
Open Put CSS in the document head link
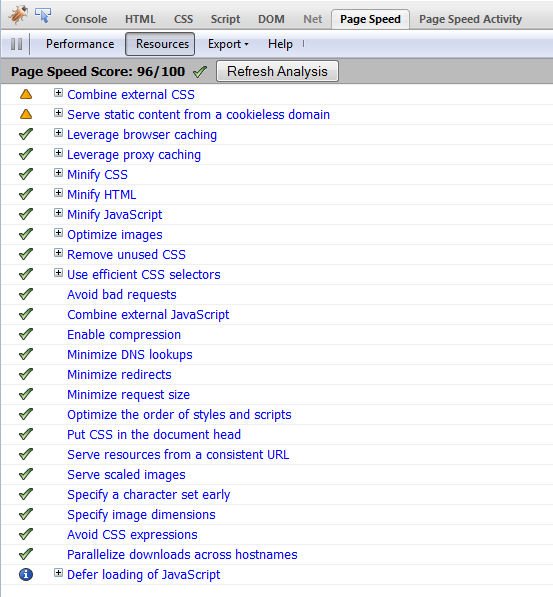(x=154, y=435)
